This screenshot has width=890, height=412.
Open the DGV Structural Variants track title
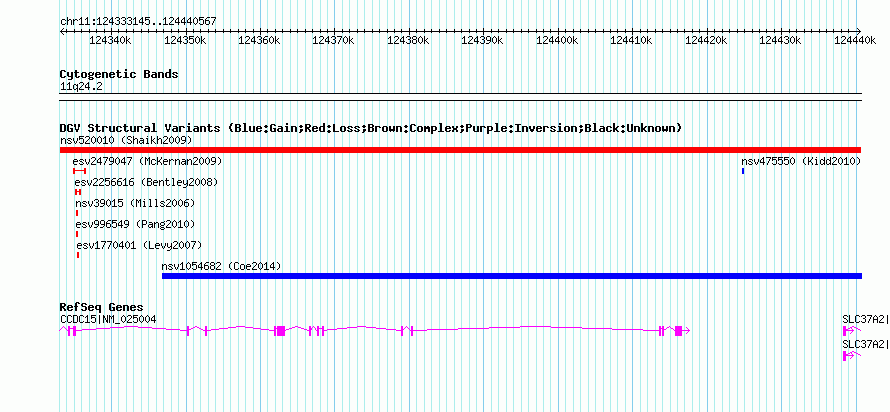point(371,128)
